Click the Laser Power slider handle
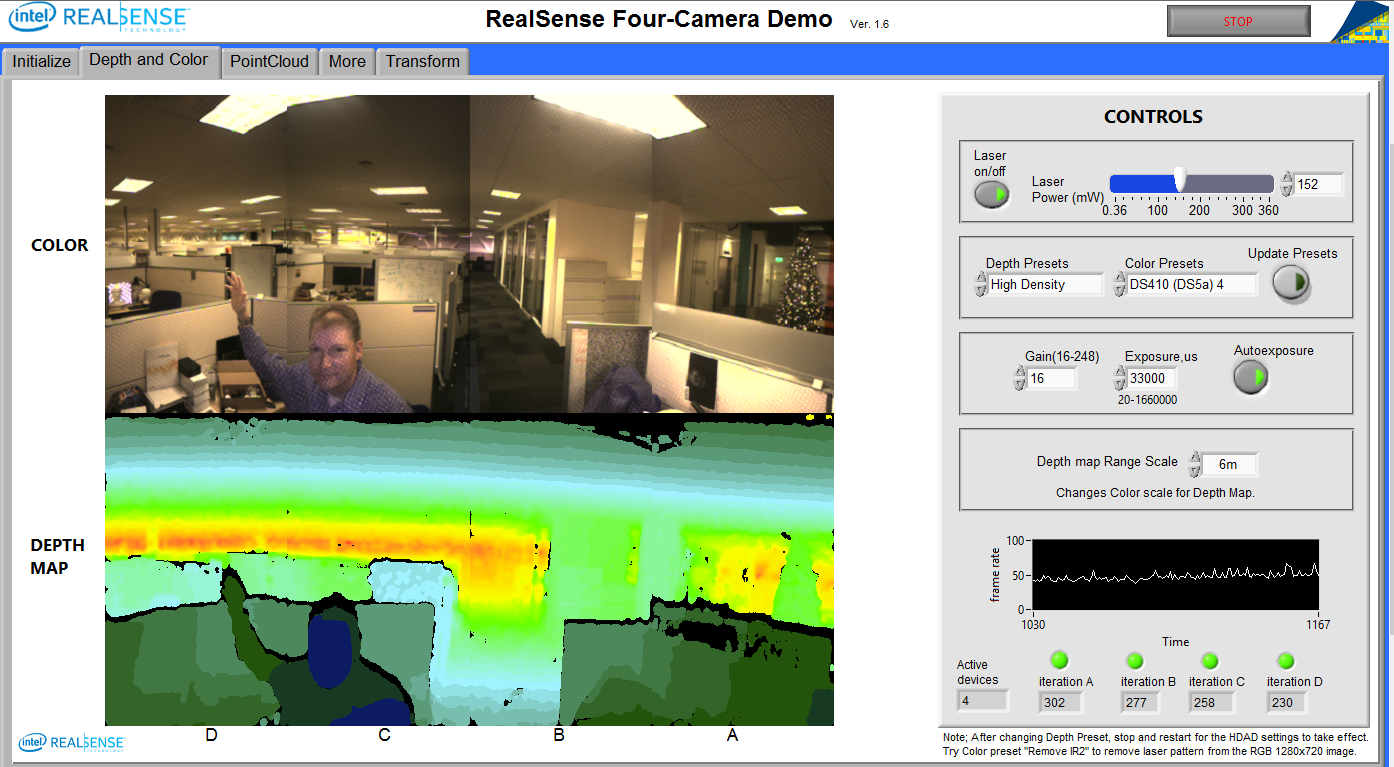 point(1180,179)
